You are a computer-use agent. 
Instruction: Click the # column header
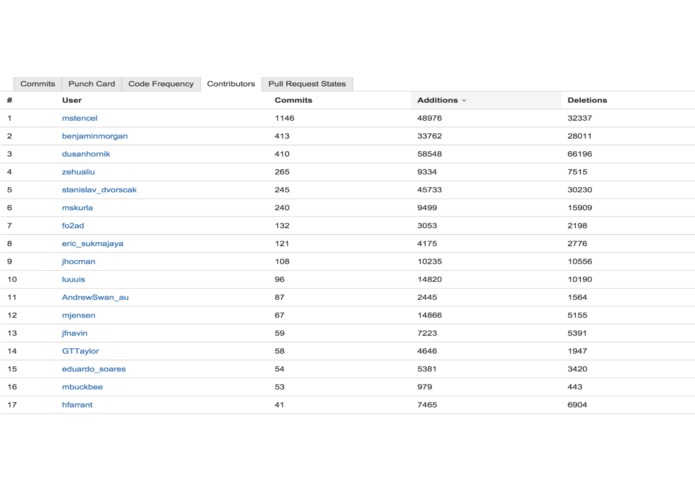pos(9,100)
